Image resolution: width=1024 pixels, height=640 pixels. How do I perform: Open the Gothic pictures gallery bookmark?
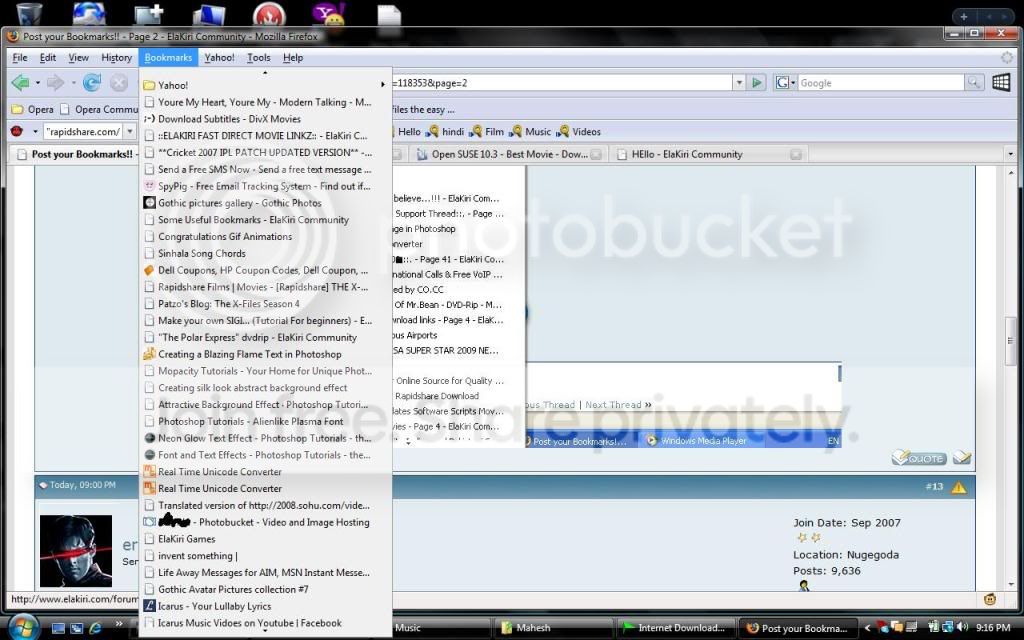pyautogui.click(x=239, y=203)
